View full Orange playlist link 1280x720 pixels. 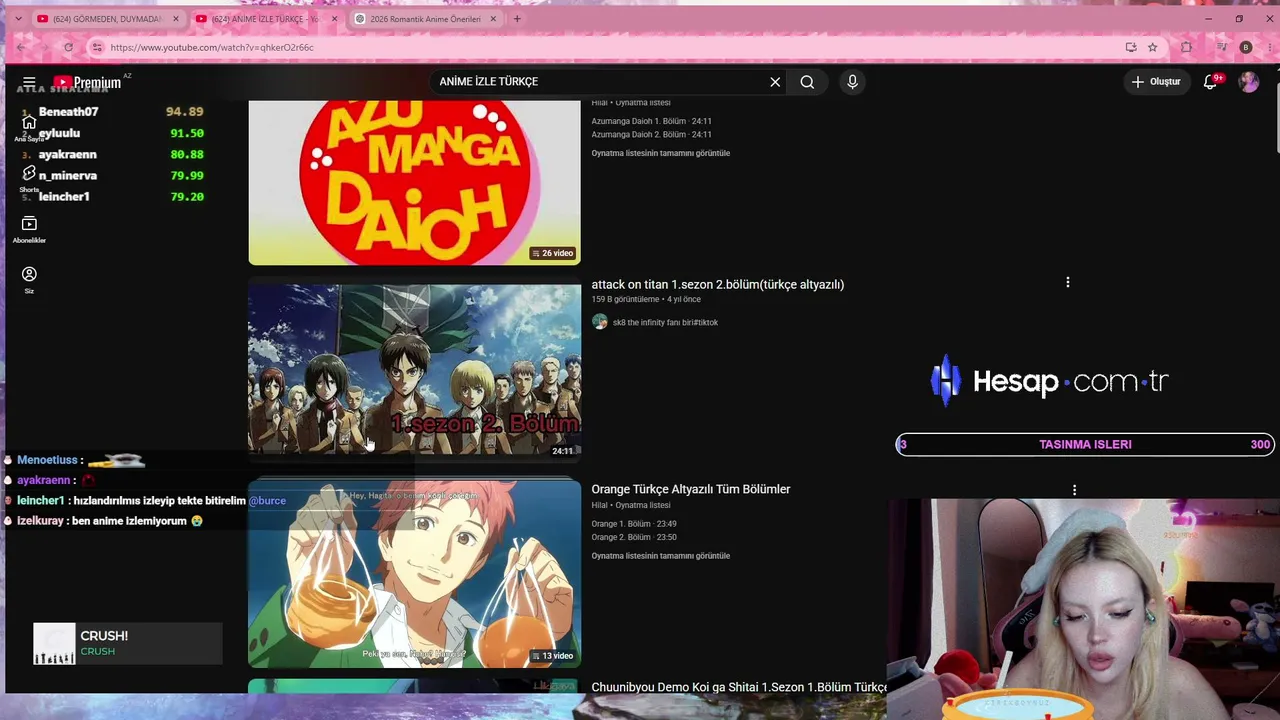pos(660,556)
